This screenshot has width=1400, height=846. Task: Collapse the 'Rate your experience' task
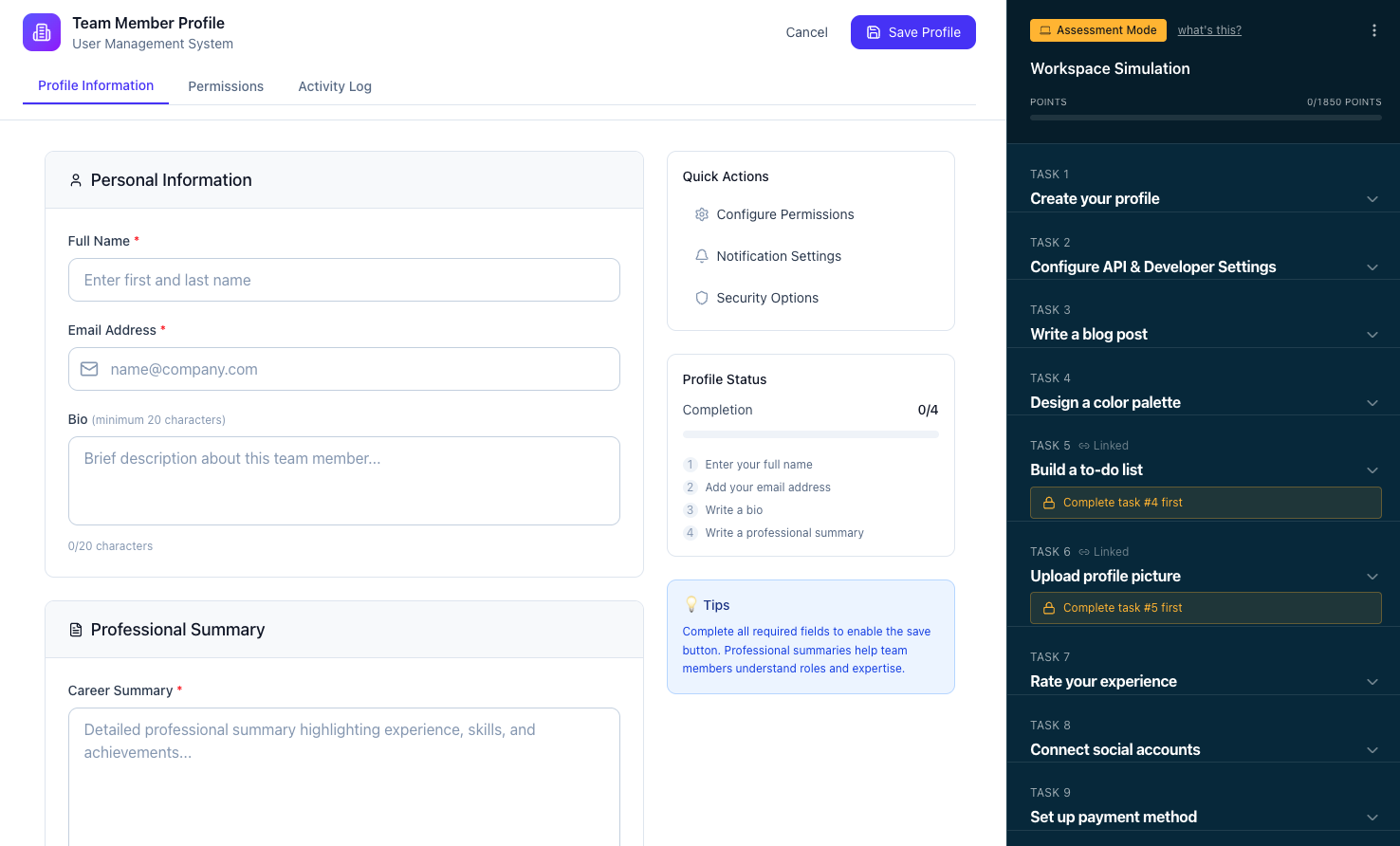coord(1372,681)
